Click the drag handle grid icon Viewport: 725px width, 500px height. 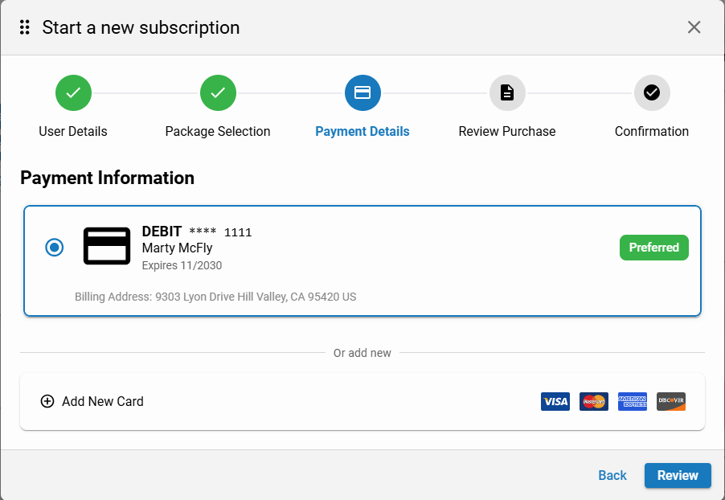point(25,27)
